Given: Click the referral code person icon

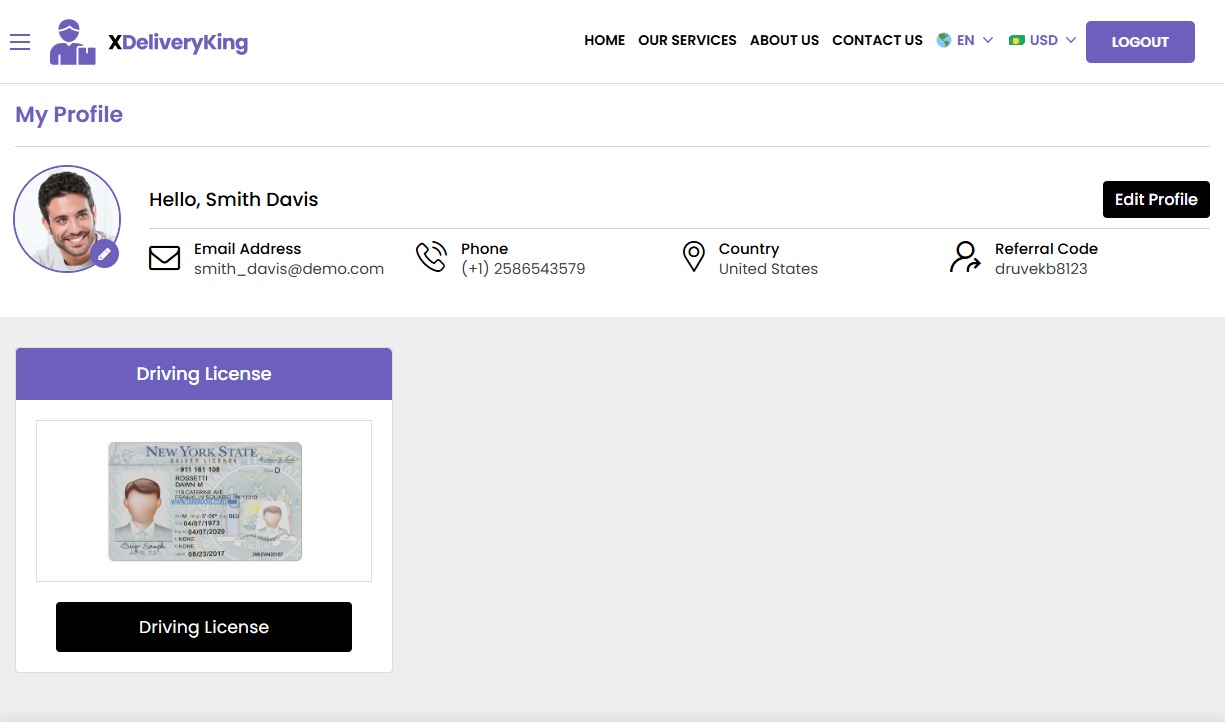Looking at the screenshot, I should [x=965, y=257].
